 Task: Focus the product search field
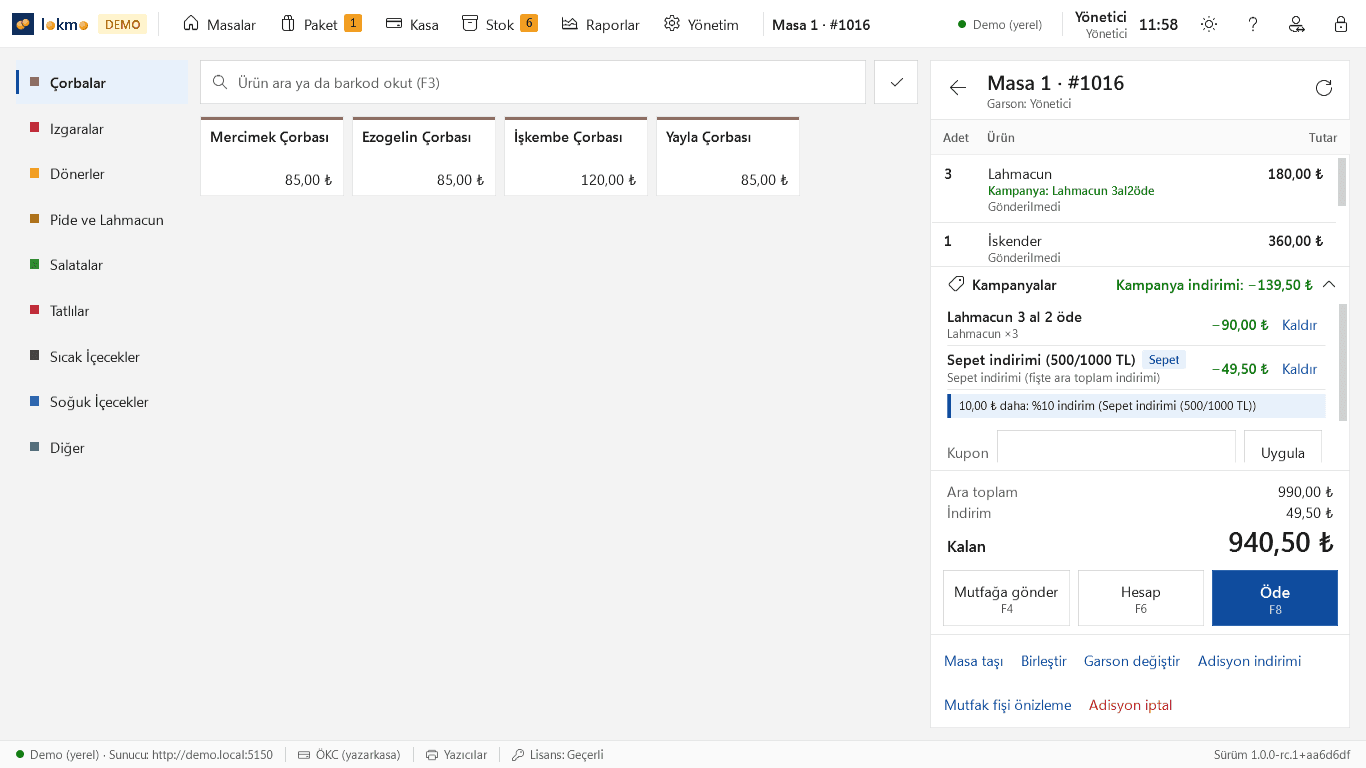click(533, 82)
